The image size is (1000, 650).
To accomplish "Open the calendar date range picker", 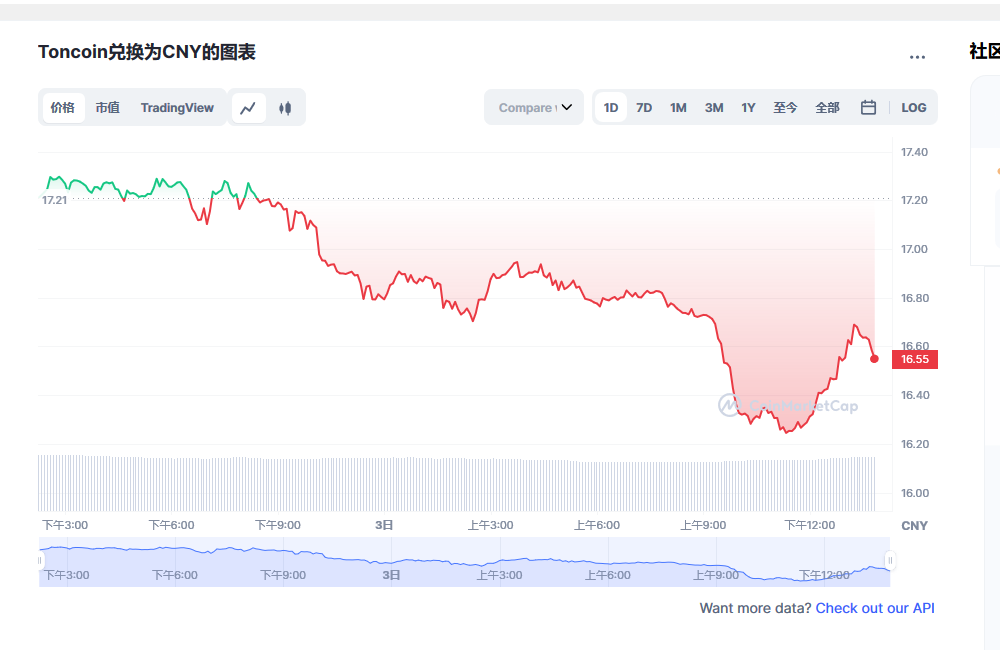I will 868,107.
